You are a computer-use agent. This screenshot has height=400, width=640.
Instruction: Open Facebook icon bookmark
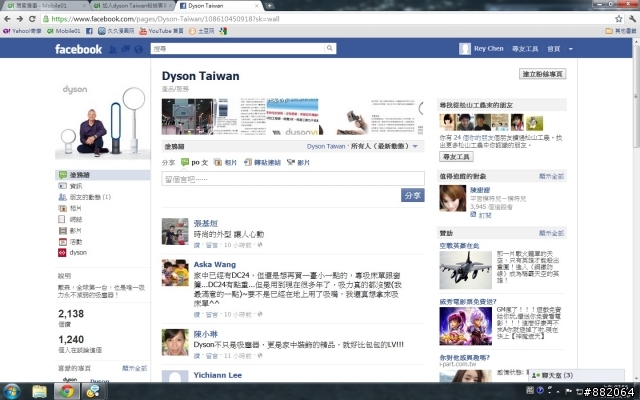89,31
